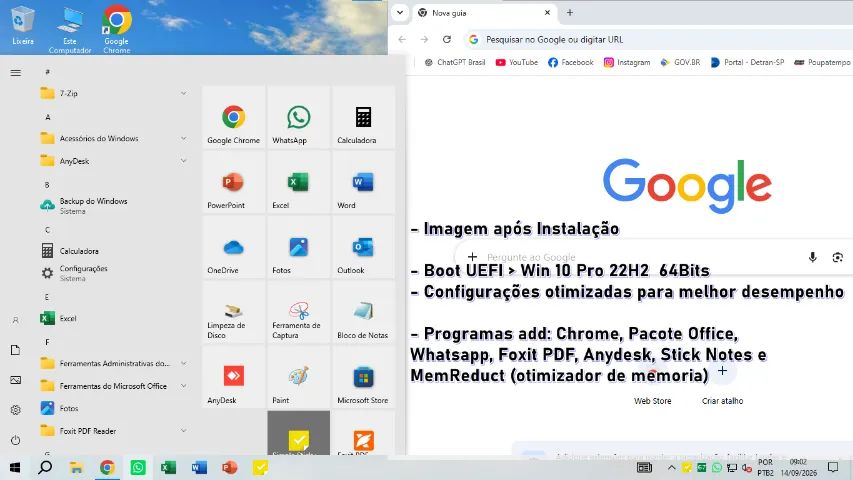Click the Lixeira desktop icon
The image size is (853, 480).
click(x=23, y=25)
